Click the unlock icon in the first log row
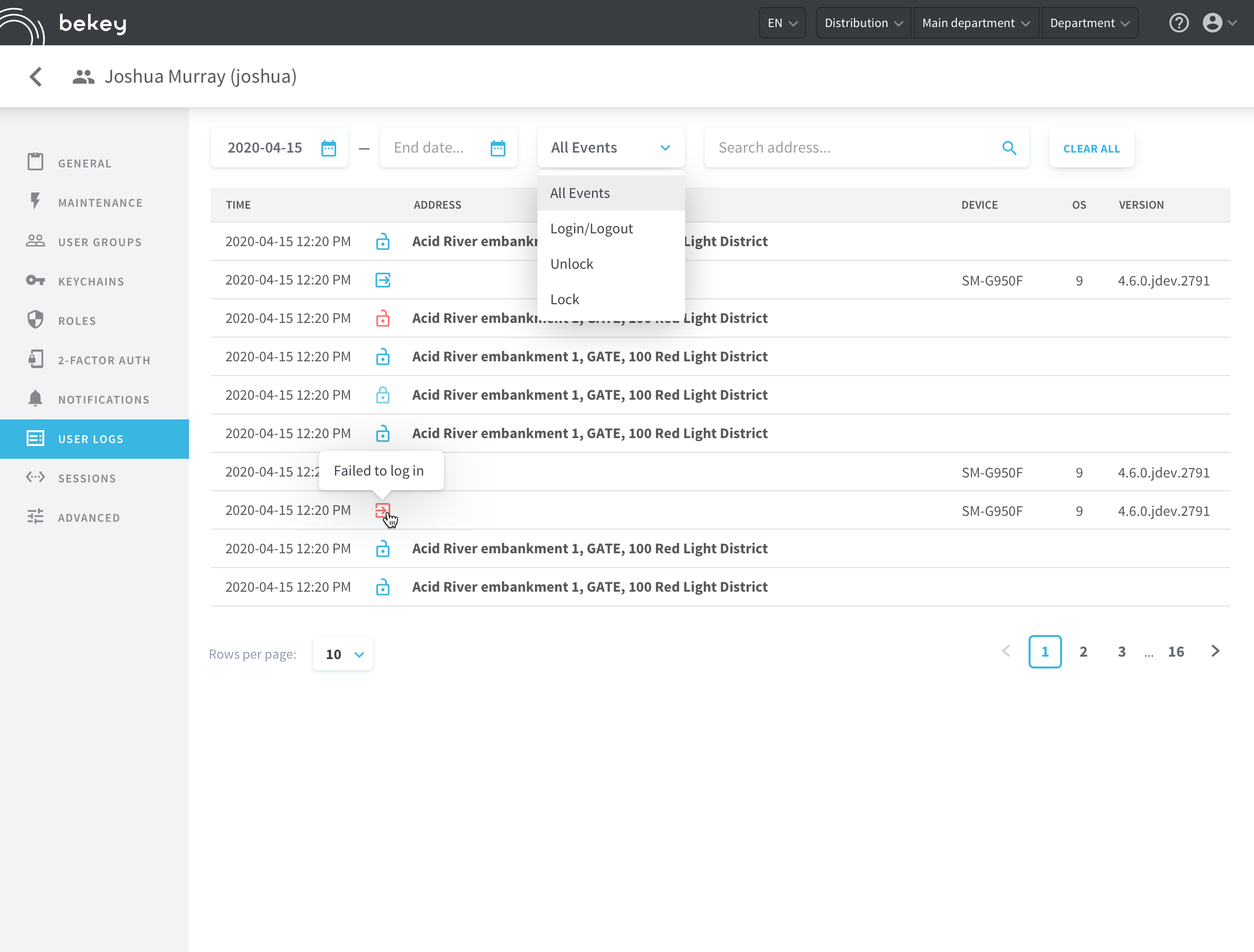 383,242
